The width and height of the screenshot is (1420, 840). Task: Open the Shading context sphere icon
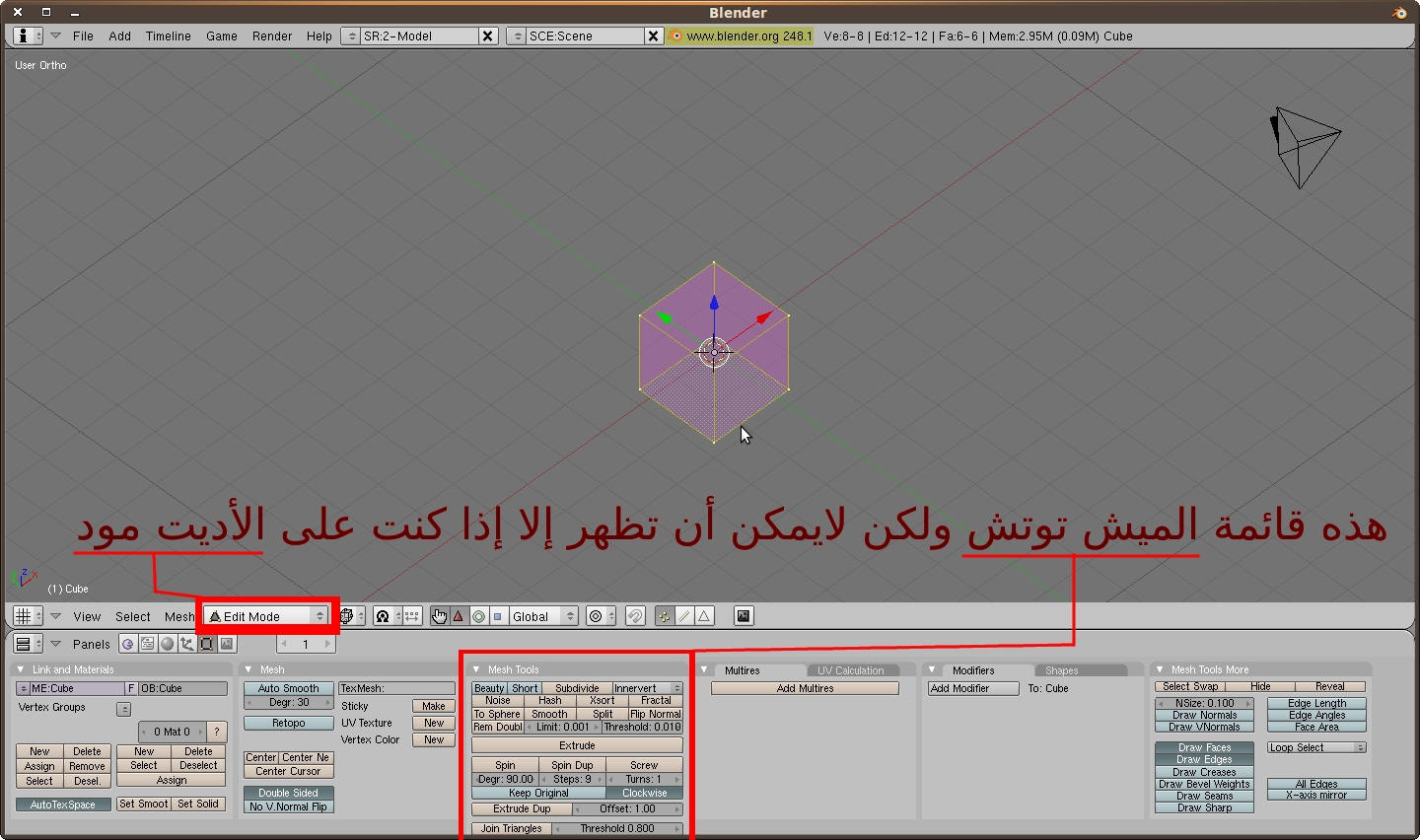pos(168,644)
